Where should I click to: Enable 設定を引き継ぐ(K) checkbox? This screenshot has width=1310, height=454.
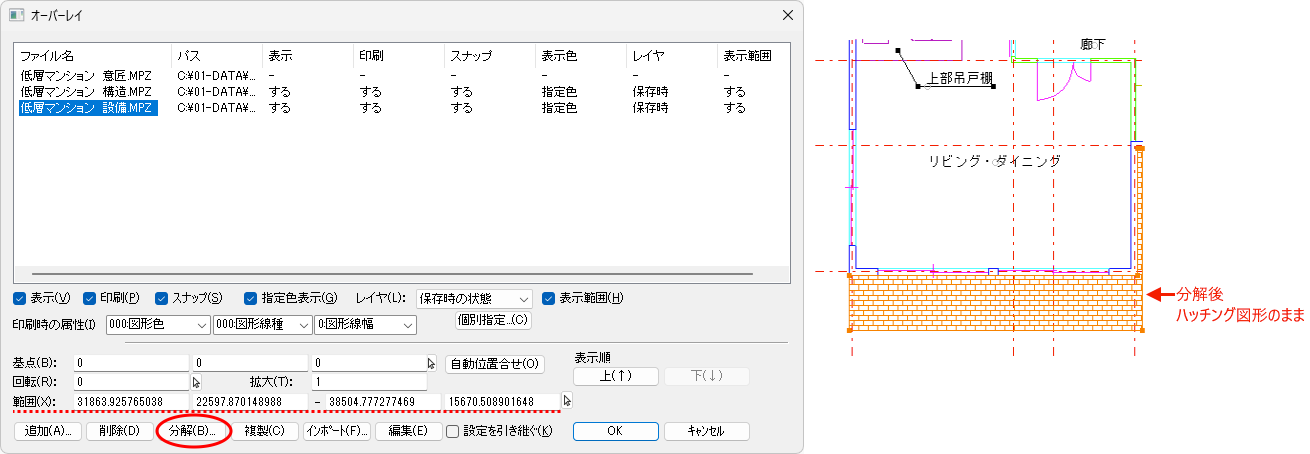tap(452, 432)
